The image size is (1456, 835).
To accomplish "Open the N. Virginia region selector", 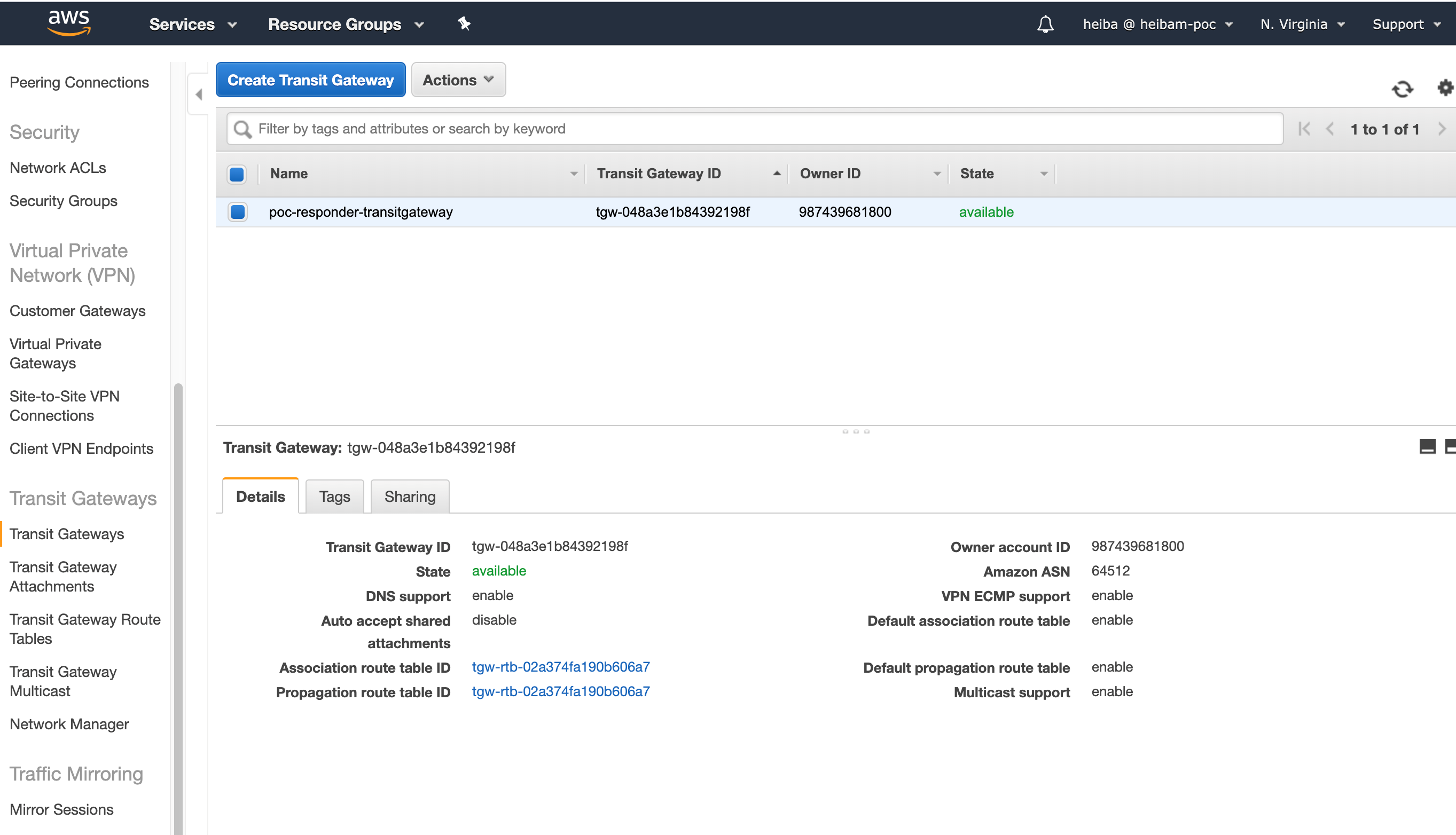I will (1302, 24).
